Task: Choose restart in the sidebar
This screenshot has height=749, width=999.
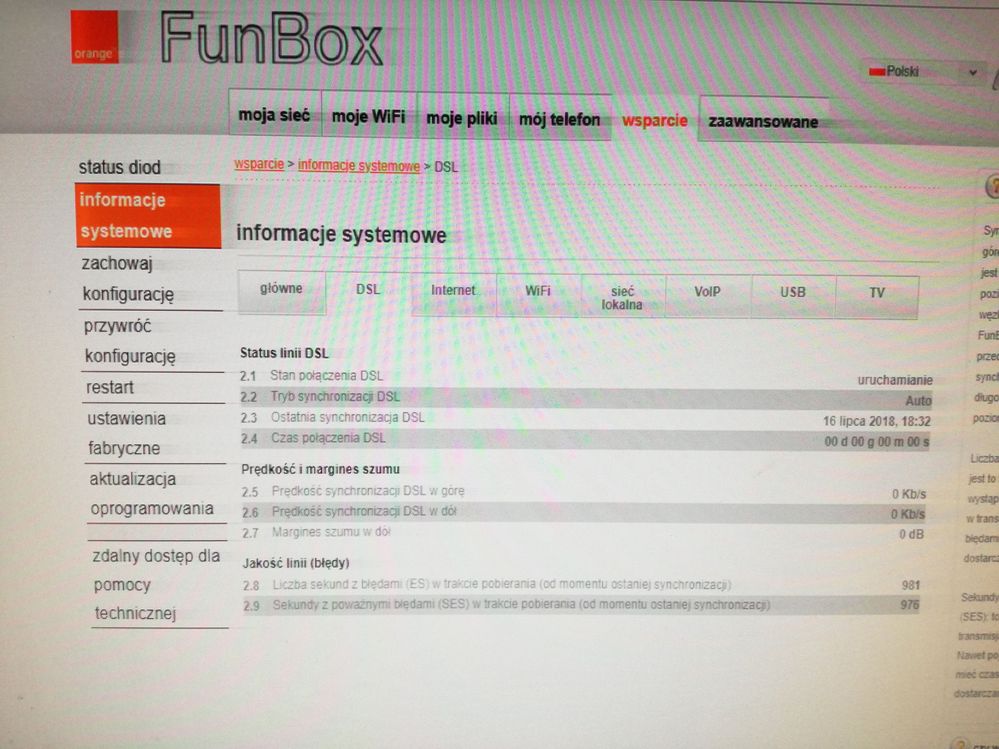Action: pos(110,387)
